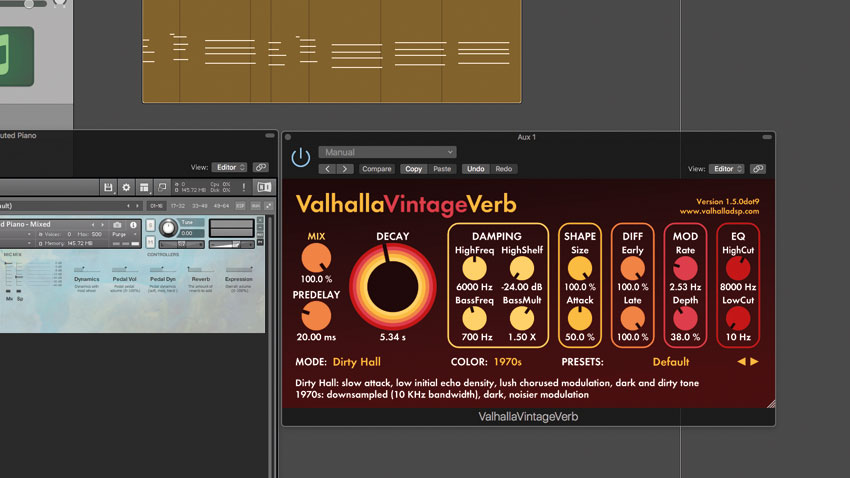The width and height of the screenshot is (850, 478).
Task: Open the Purge dropdown menu
Action: pyautogui.click(x=126, y=234)
